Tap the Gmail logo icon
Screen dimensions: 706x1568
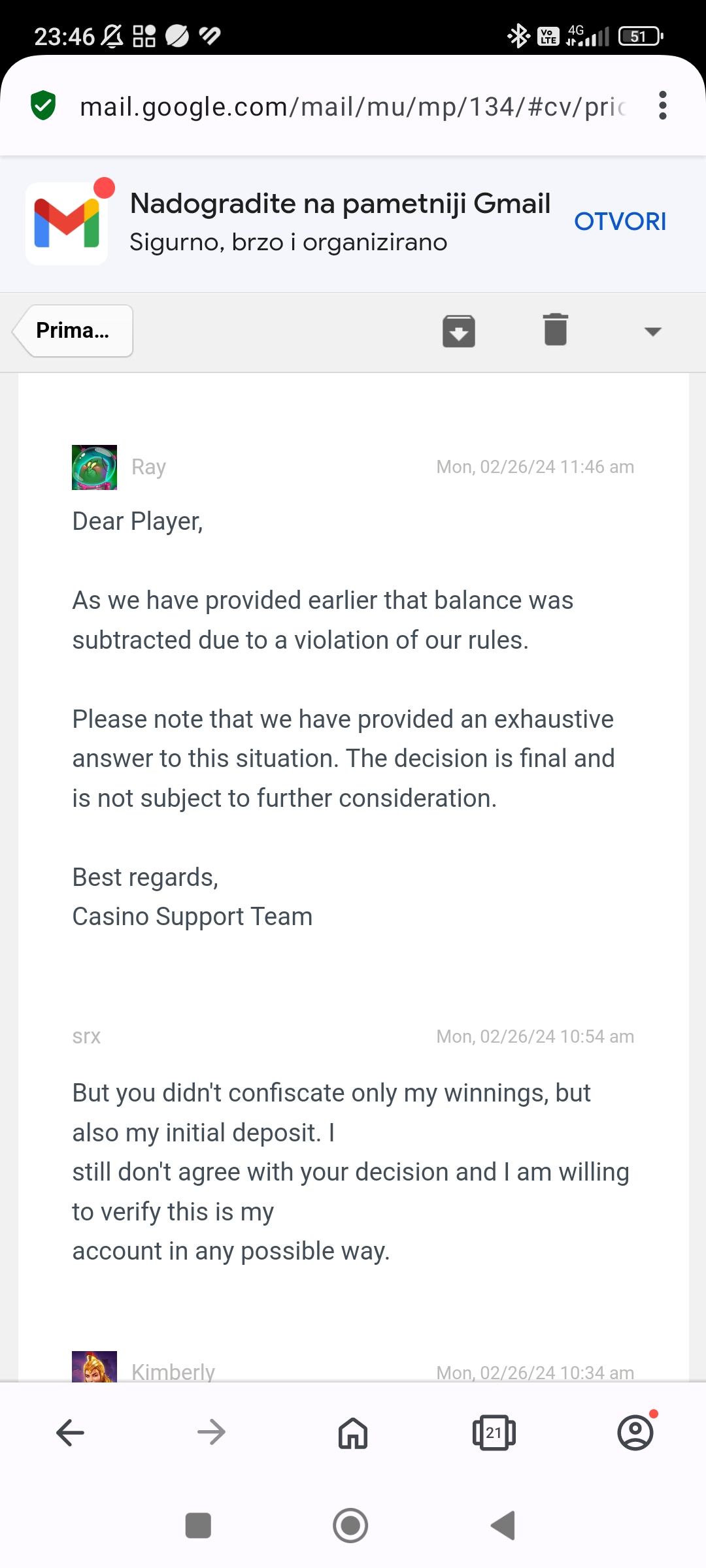67,223
